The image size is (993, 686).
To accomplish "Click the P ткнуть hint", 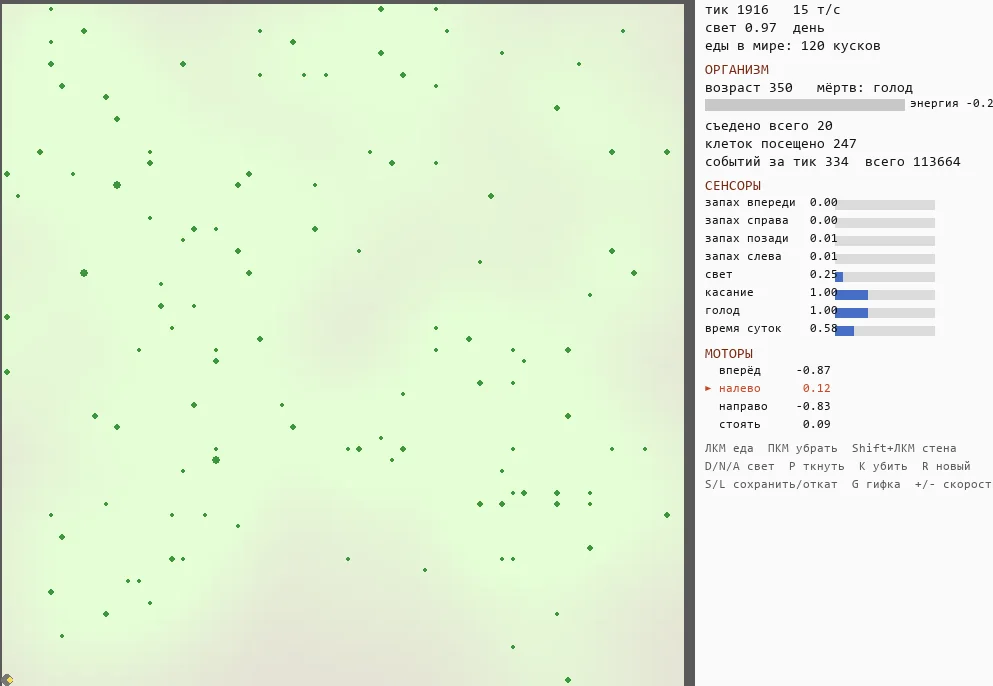I will (x=816, y=466).
